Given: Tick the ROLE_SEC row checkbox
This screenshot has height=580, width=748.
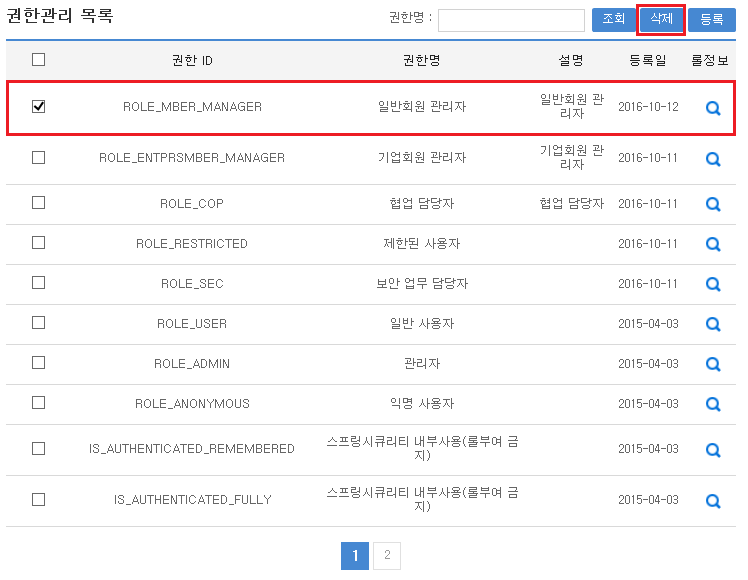Looking at the screenshot, I should 39,283.
